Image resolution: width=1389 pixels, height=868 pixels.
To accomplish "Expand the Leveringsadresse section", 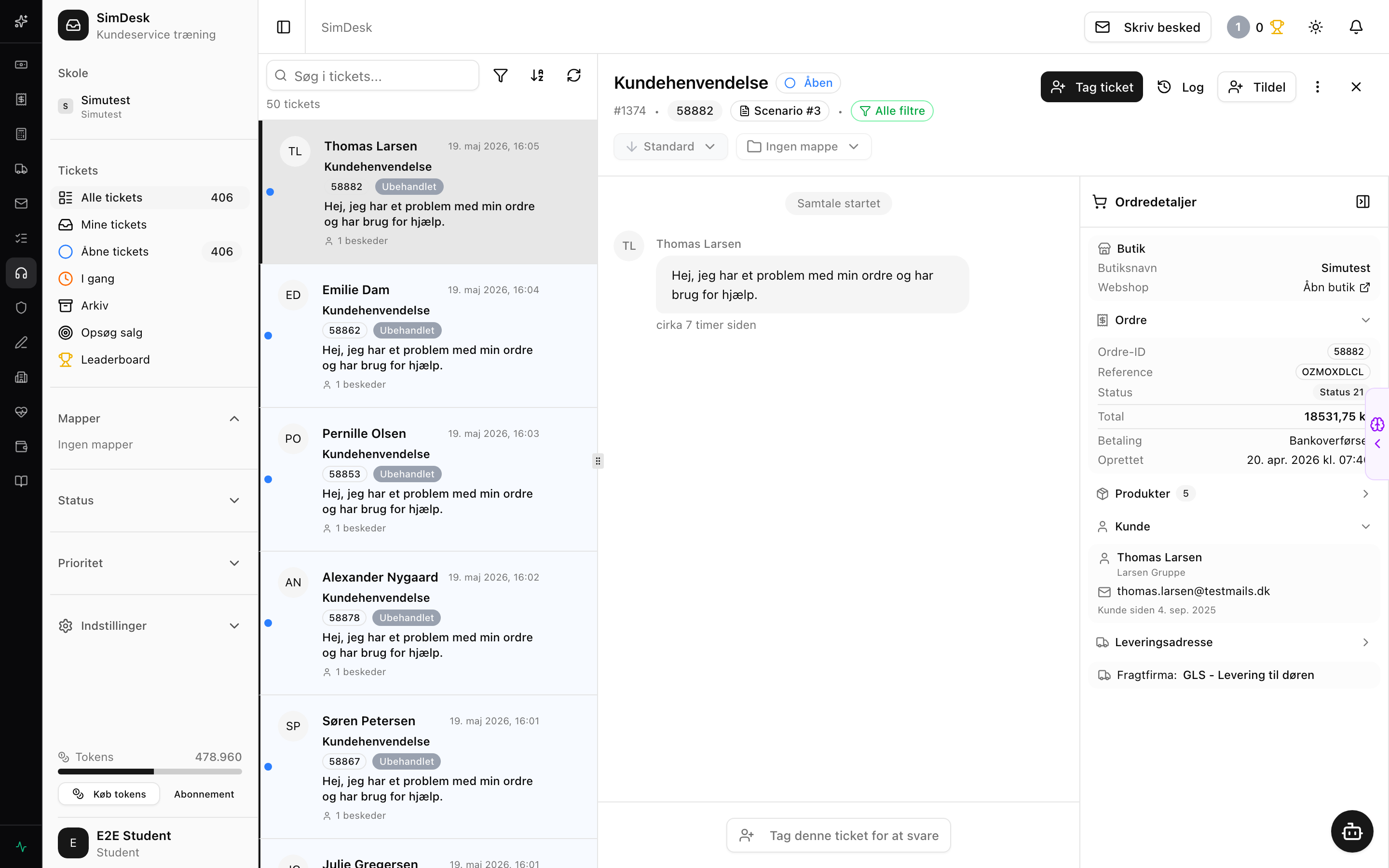I will point(1234,642).
